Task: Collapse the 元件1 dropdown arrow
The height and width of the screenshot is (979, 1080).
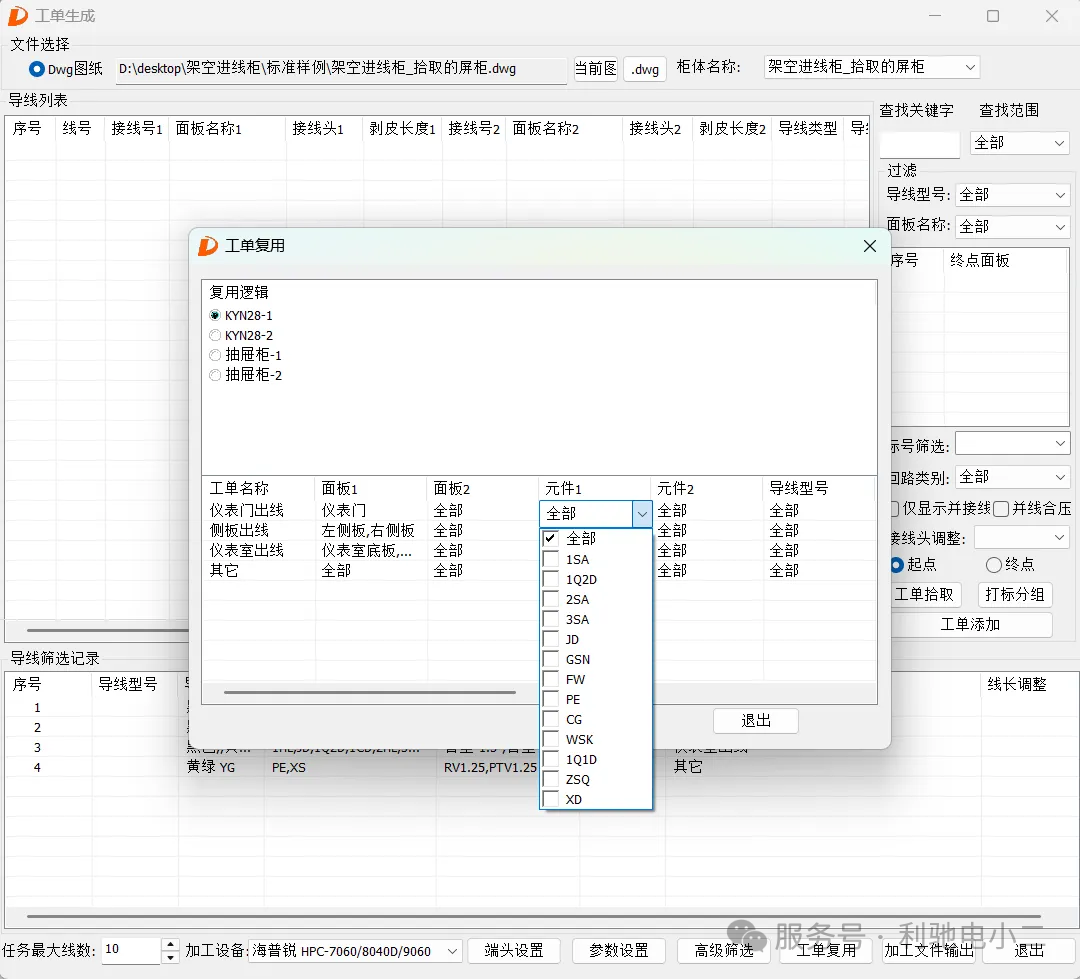Action: tap(642, 513)
